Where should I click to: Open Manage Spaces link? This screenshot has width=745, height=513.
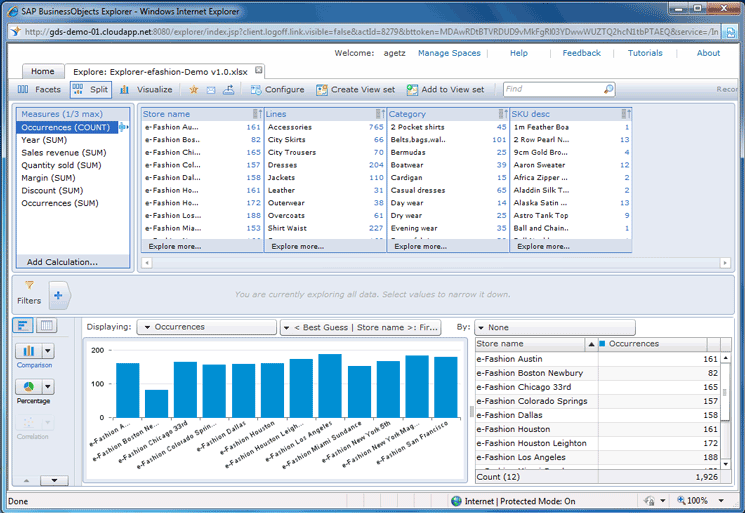pyautogui.click(x=449, y=53)
